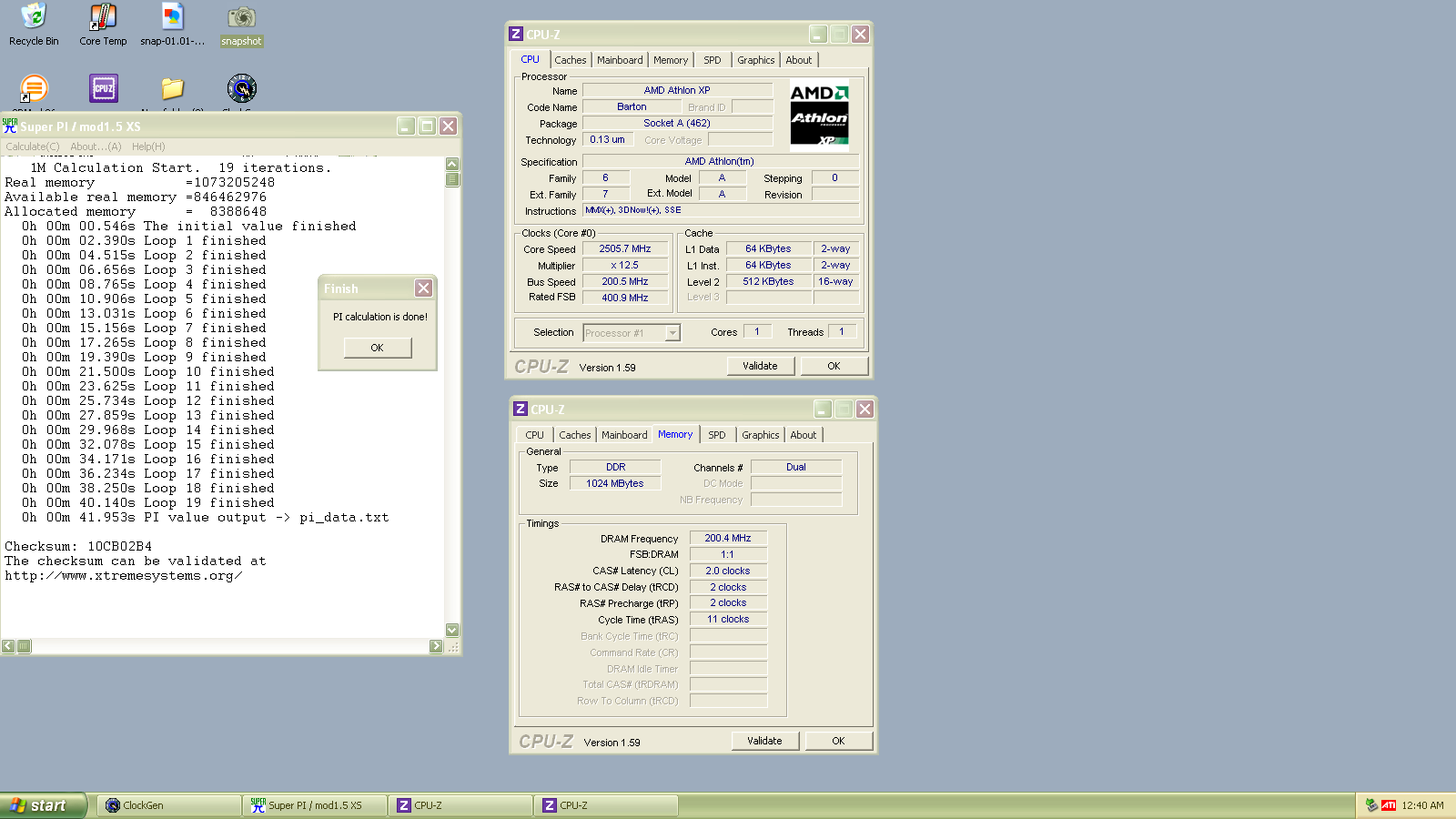This screenshot has width=1456, height=819.
Task: Click the top CPU-Z window Z icon
Action: tap(516, 34)
